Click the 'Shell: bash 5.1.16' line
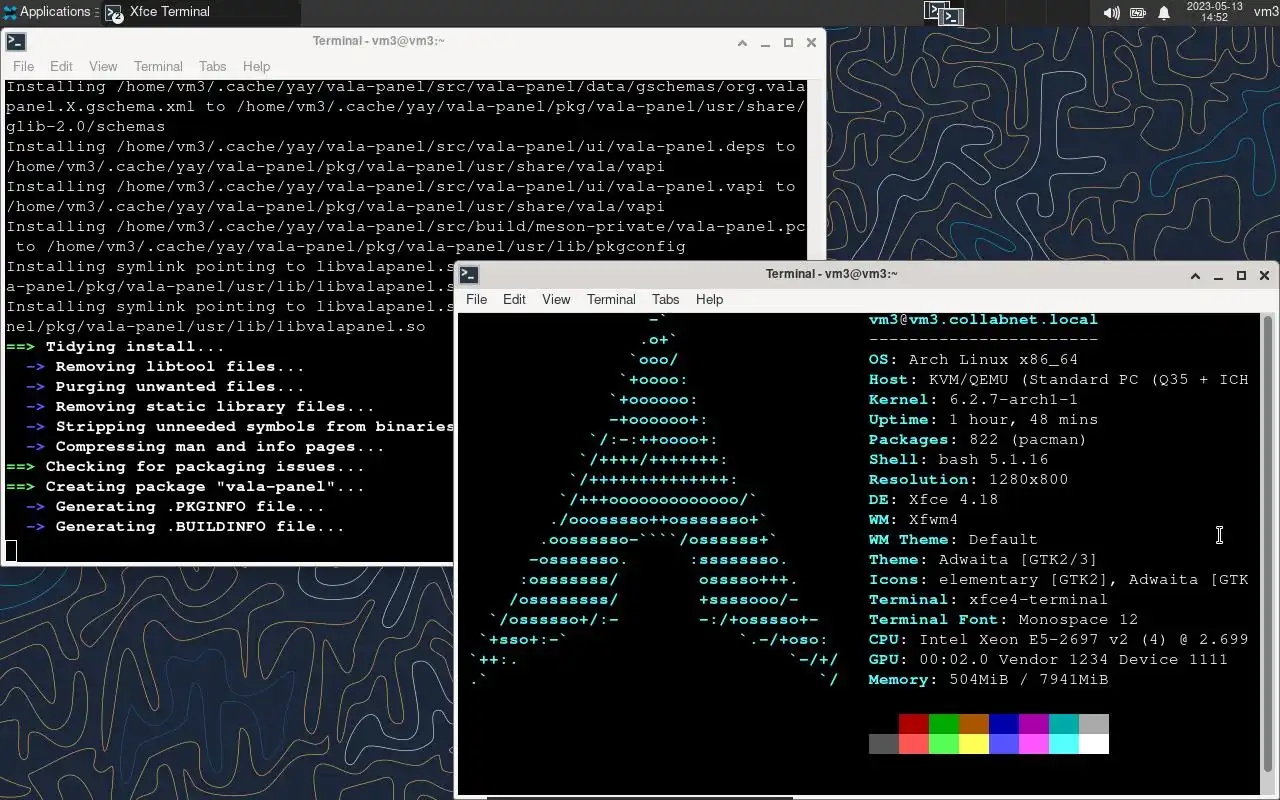 [x=958, y=460]
